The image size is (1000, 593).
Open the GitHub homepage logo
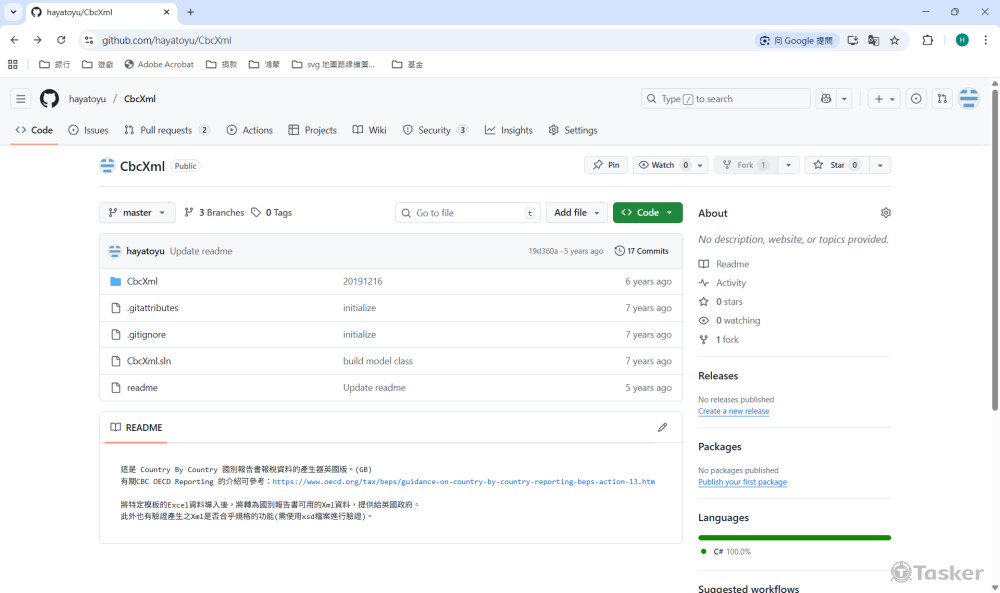[49, 99]
